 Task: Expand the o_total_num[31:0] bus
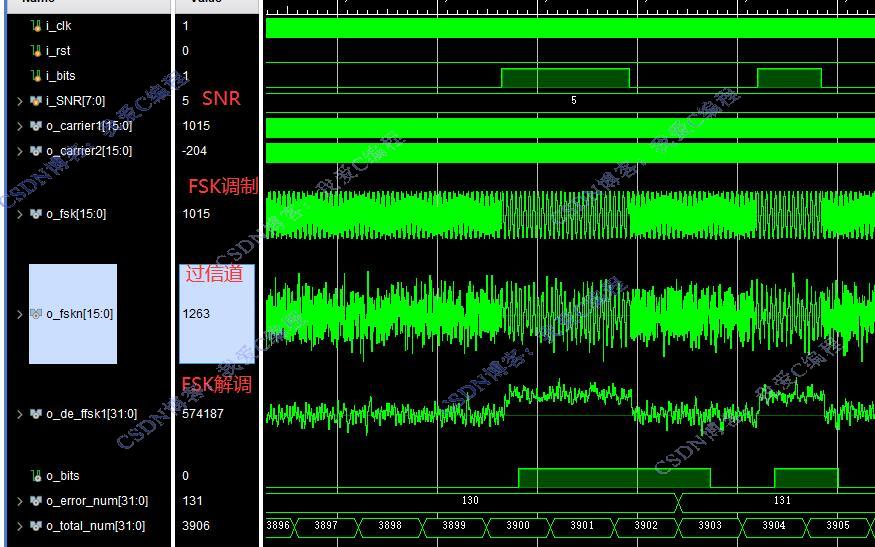pyautogui.click(x=20, y=526)
